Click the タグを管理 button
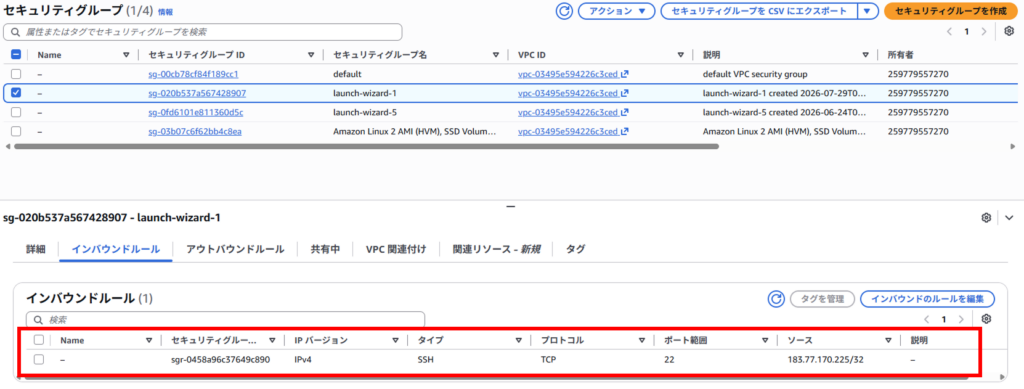 click(x=822, y=299)
